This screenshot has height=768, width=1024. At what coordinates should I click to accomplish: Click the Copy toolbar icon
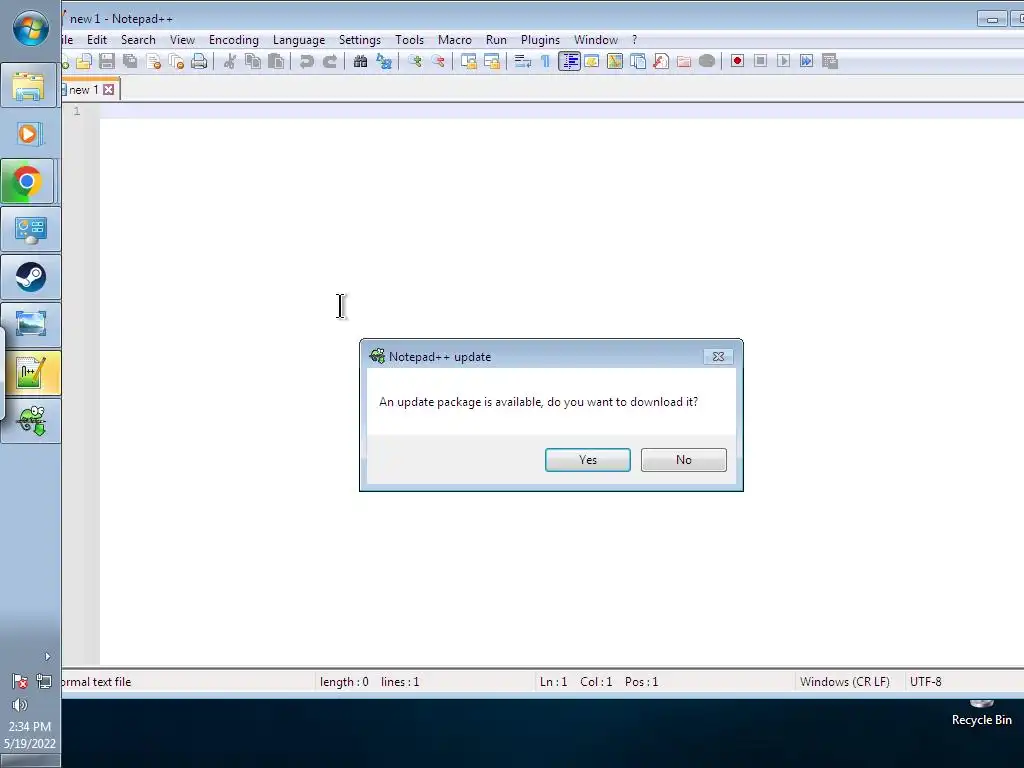[x=253, y=61]
